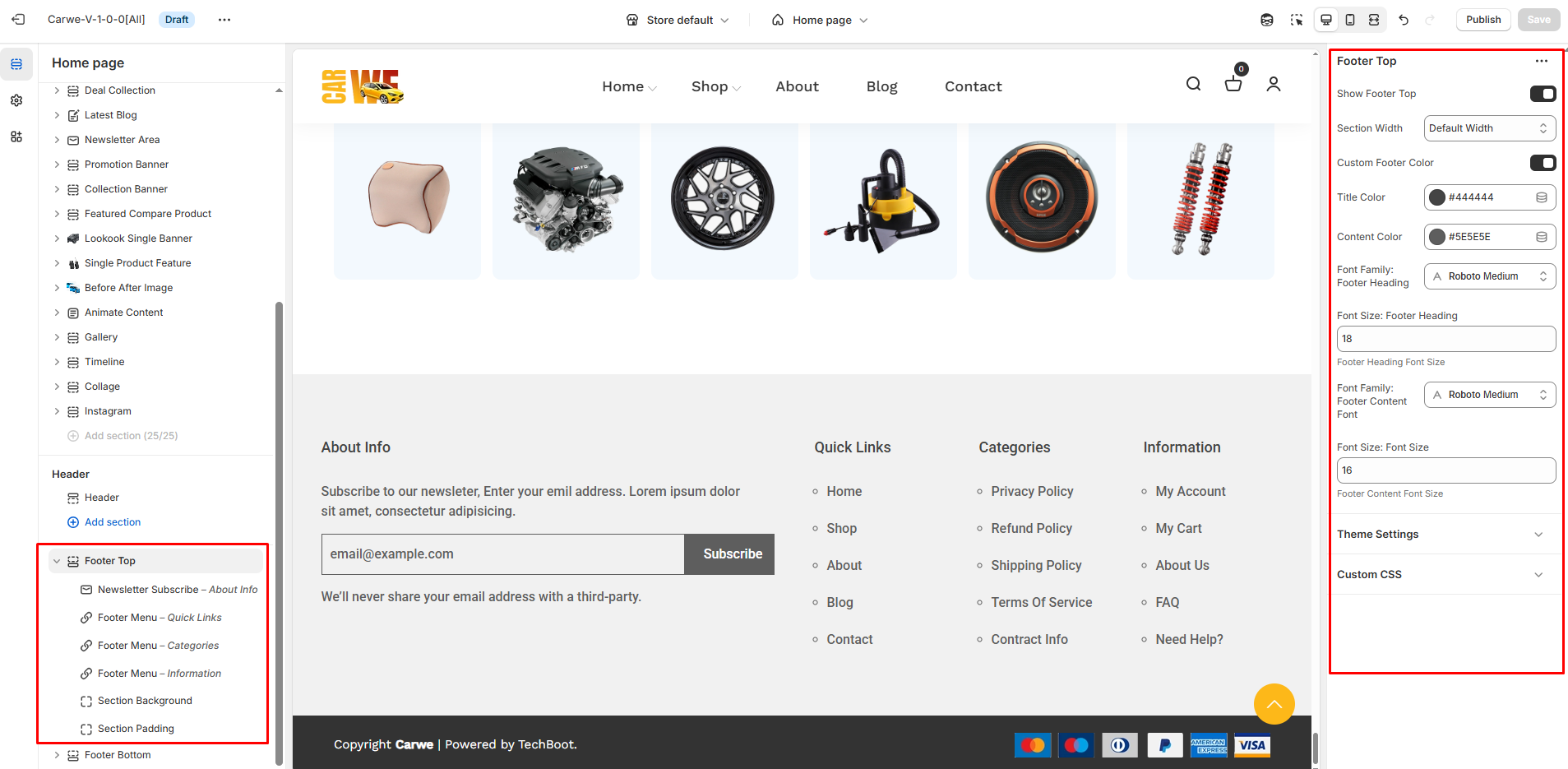
Task: Click the Publish button
Action: (1482, 20)
